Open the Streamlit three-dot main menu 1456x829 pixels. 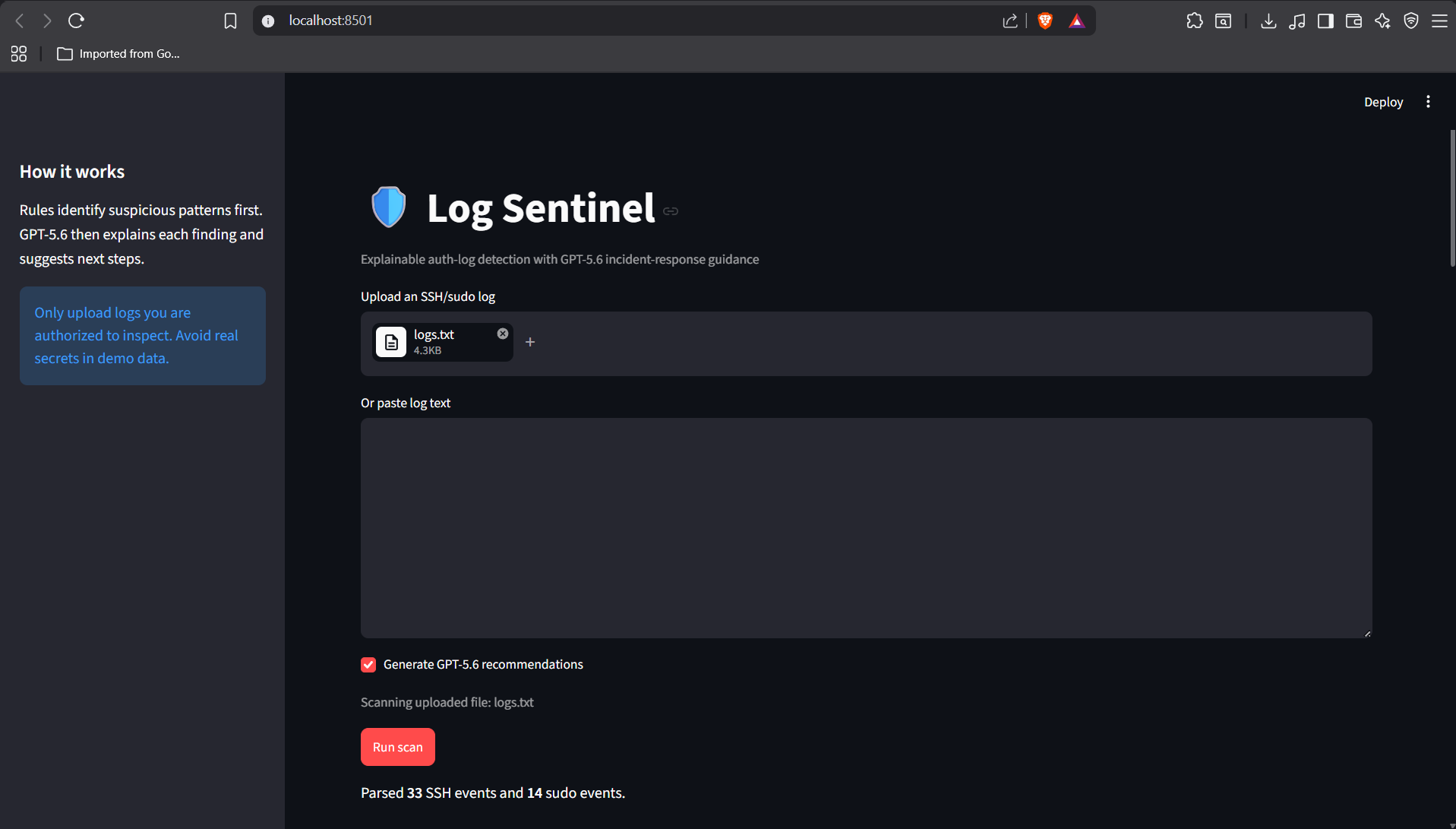1428,102
